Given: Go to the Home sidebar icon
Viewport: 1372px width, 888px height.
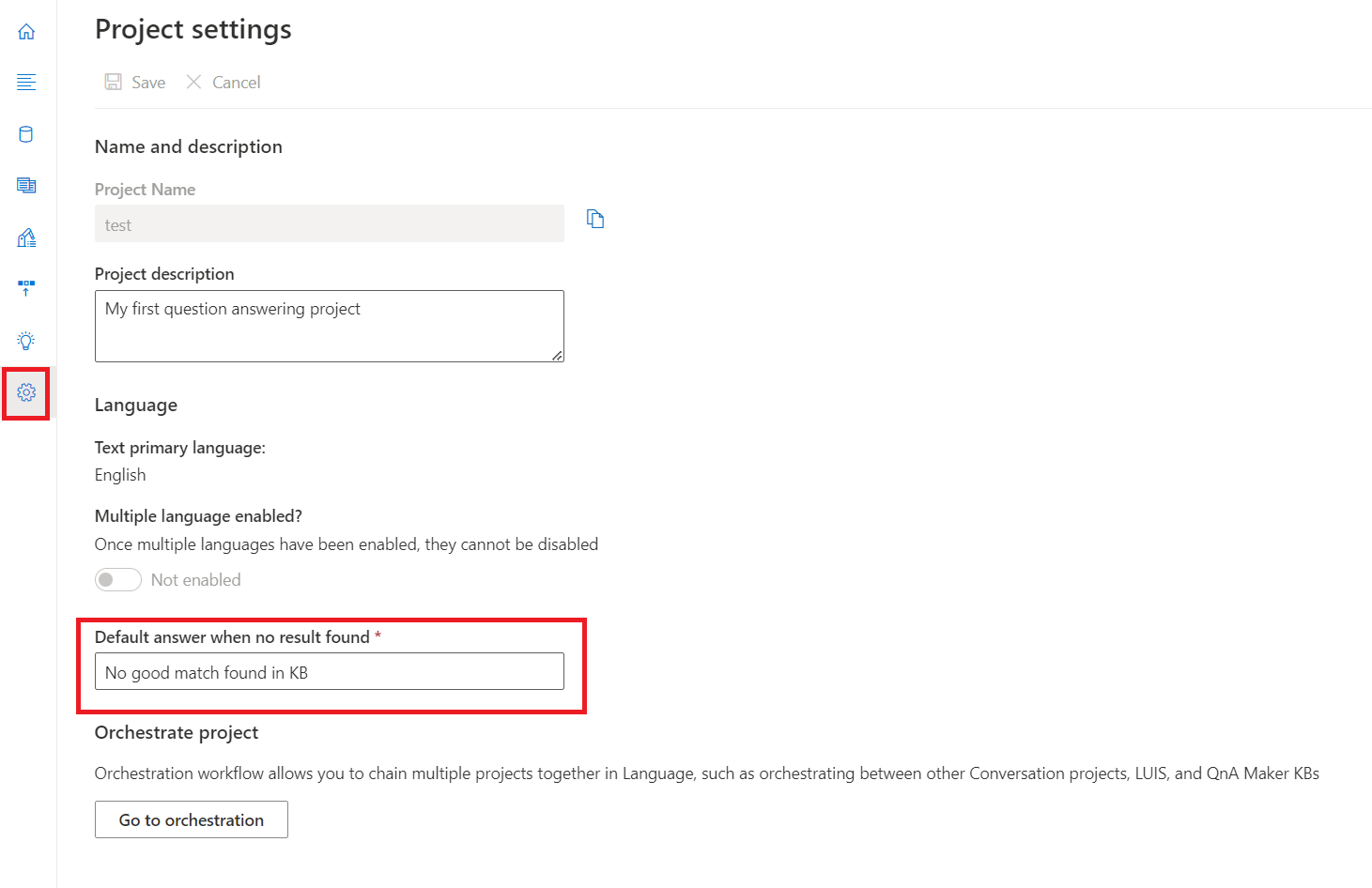Looking at the screenshot, I should pos(26,32).
